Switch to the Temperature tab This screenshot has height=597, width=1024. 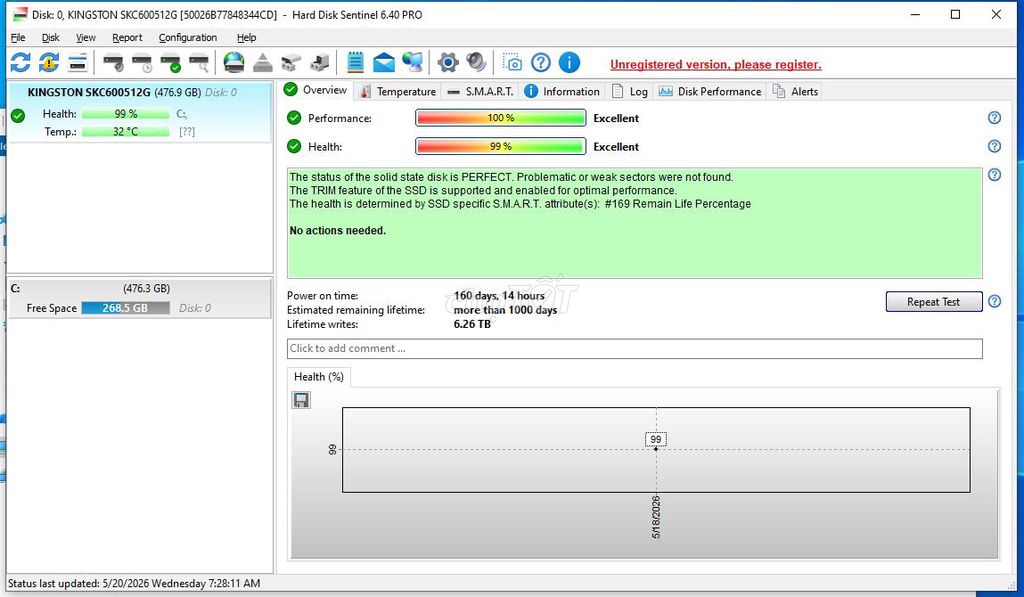tap(398, 91)
